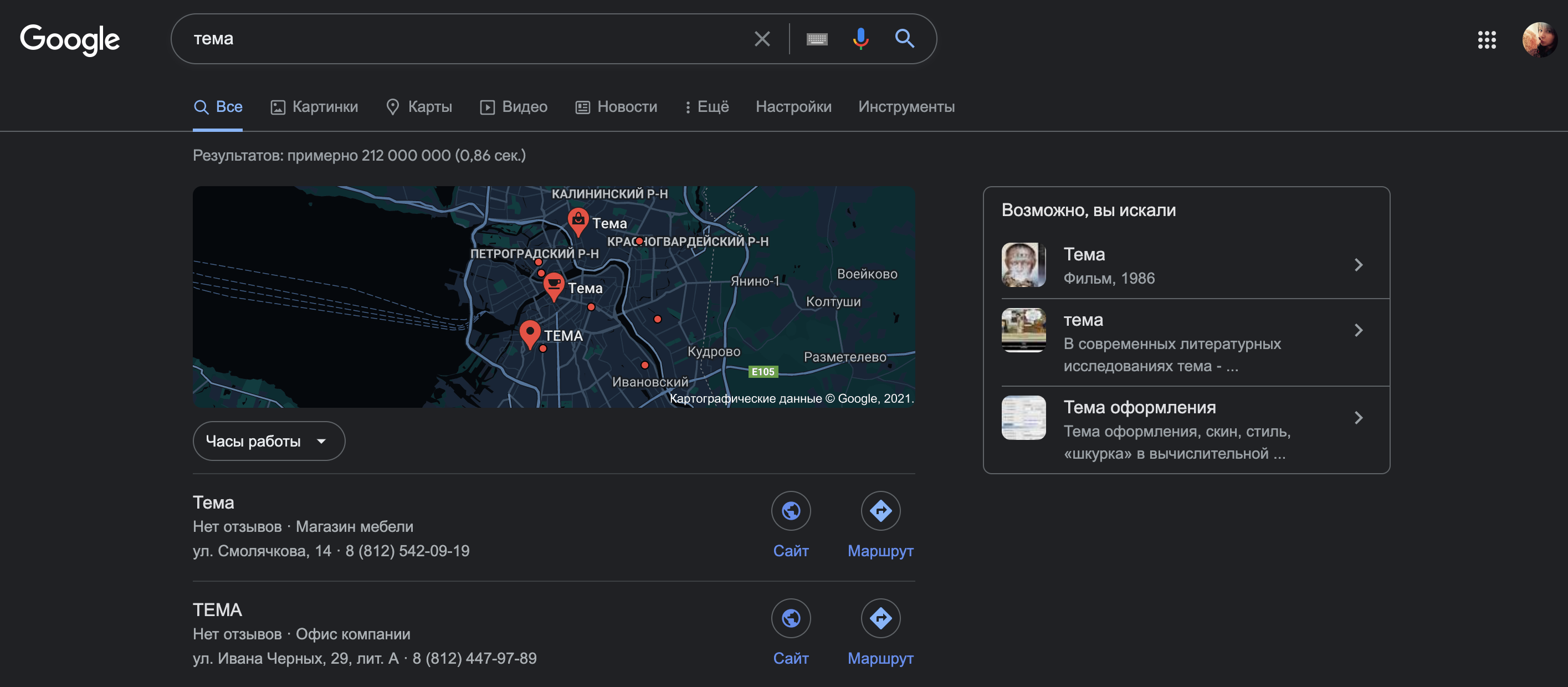Open the тема literary definition thumbnail
The height and width of the screenshot is (687, 1568).
(x=1023, y=330)
